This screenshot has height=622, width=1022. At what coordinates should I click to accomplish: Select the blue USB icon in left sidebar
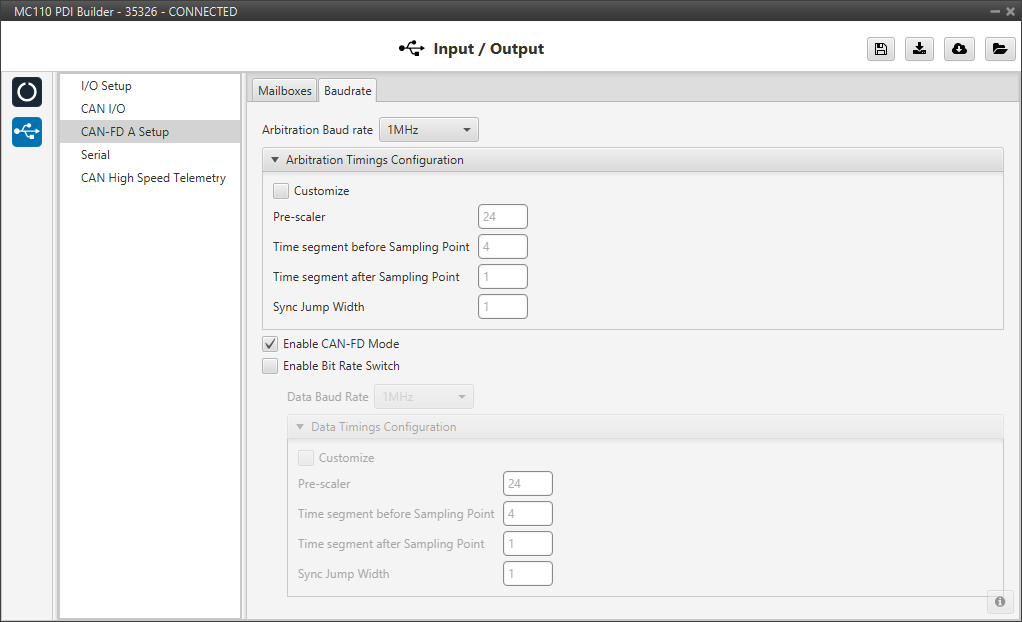click(27, 131)
